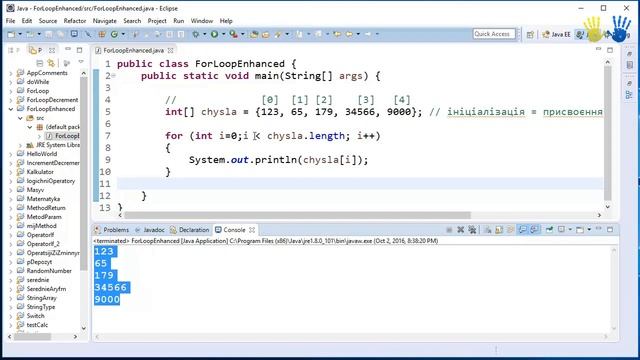Toggle code folding marker at line 2
Image resolution: width=640 pixels, height=360 pixels.
(x=113, y=76)
